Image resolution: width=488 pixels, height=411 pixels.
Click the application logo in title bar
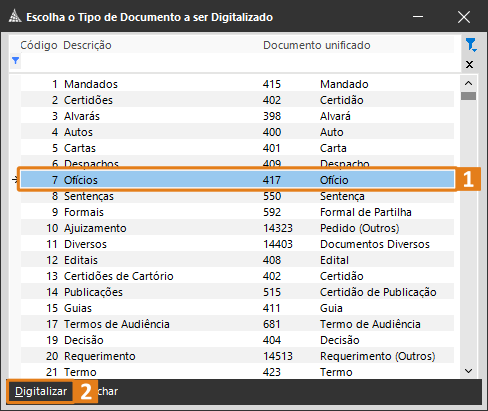coord(14,16)
